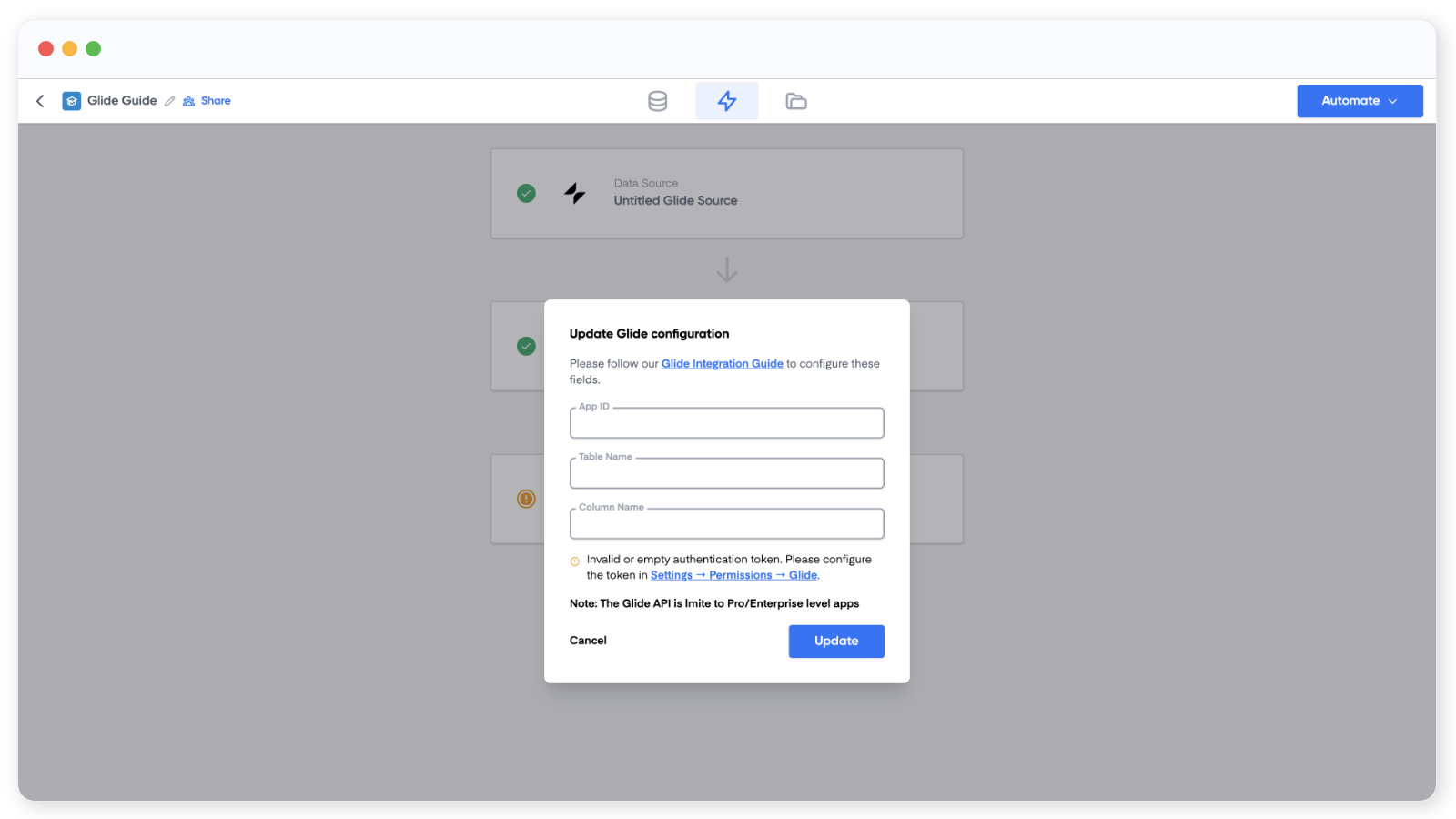Click the green checkmark on second step
This screenshot has width=1456, height=819.
click(526, 346)
